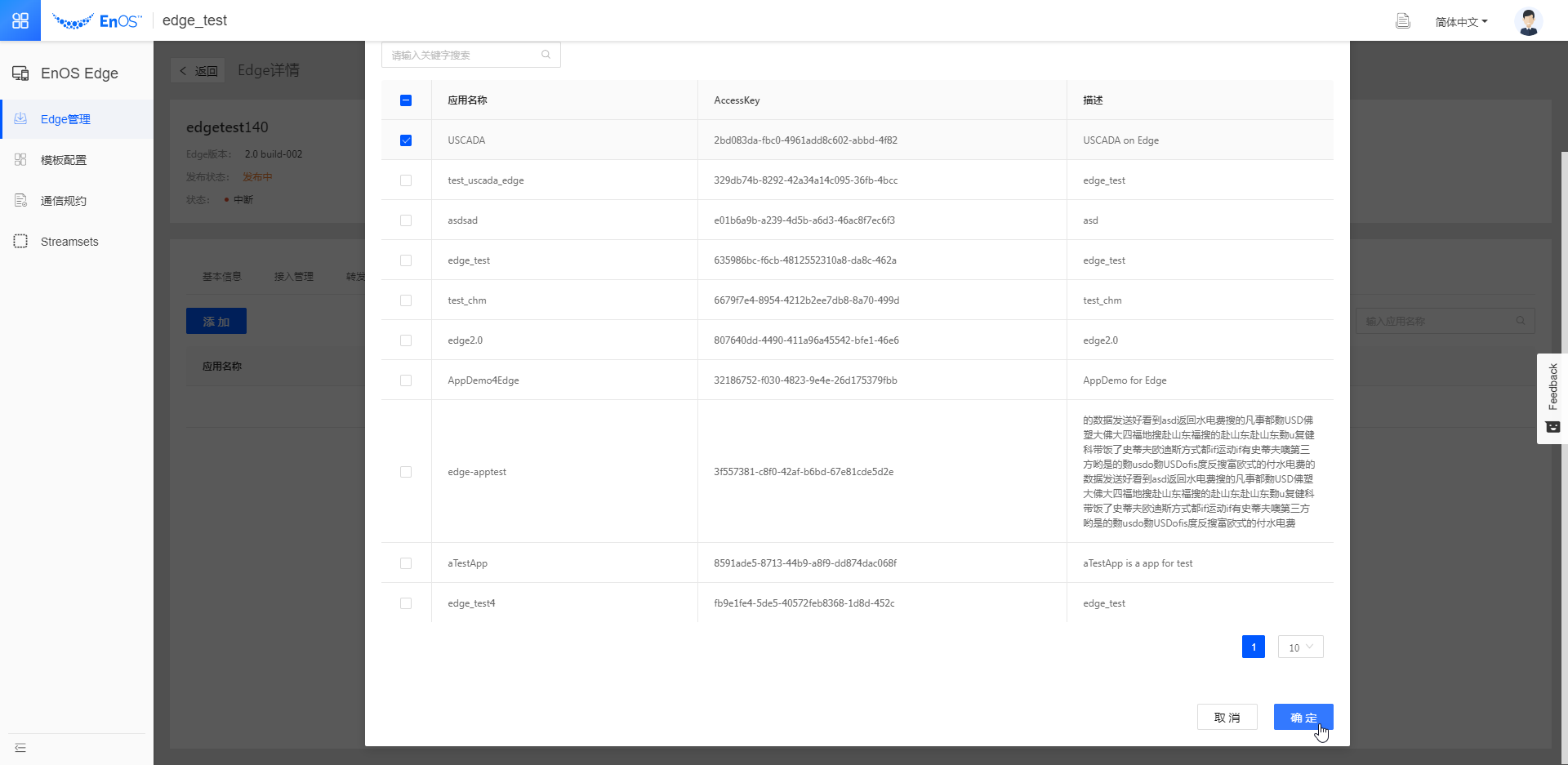Open the 简体中文 language dropdown

[1461, 21]
